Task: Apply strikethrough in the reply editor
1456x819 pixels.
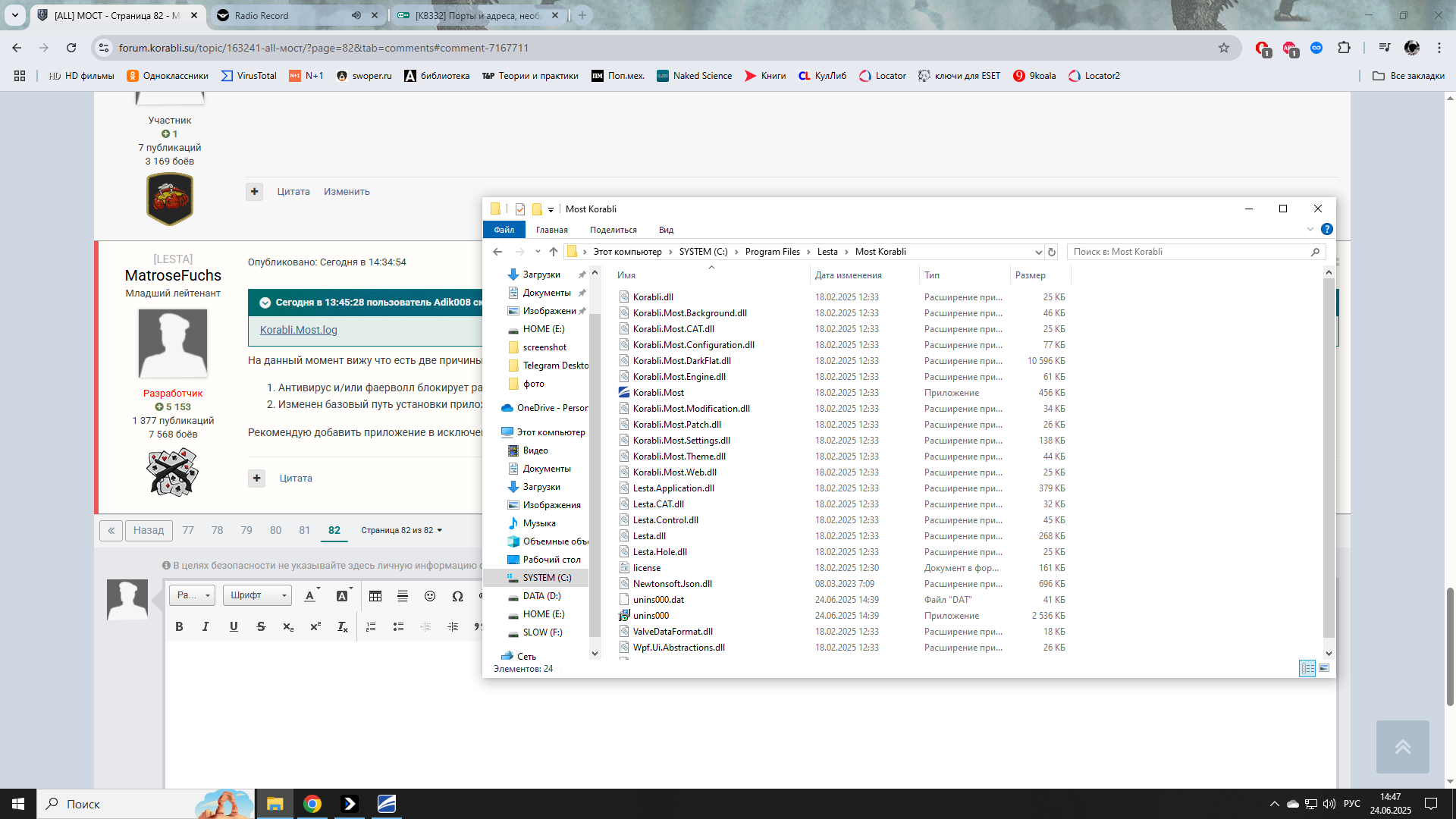Action: [261, 626]
